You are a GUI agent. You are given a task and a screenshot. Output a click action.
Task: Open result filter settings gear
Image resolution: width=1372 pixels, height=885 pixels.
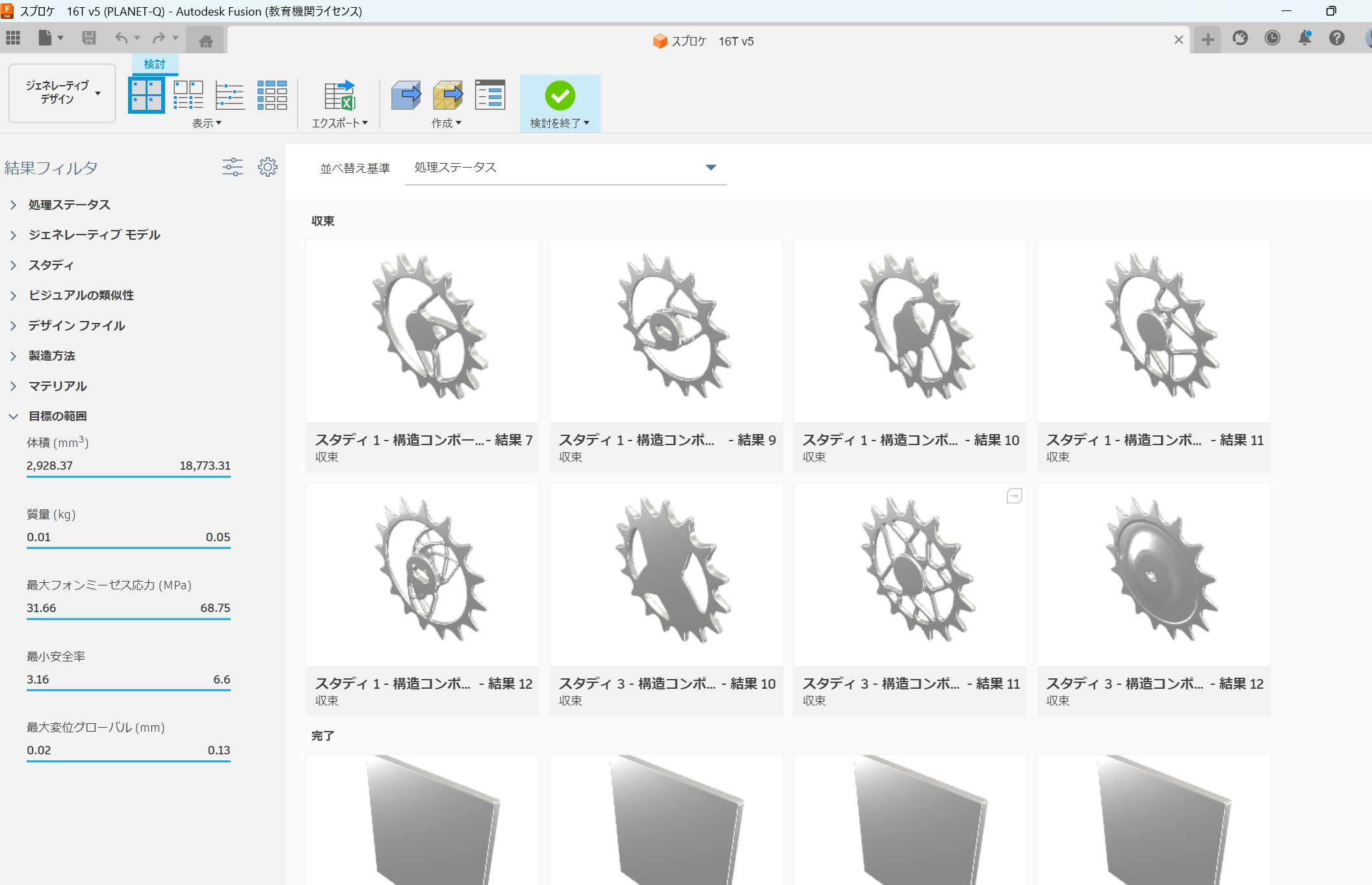[x=267, y=167]
